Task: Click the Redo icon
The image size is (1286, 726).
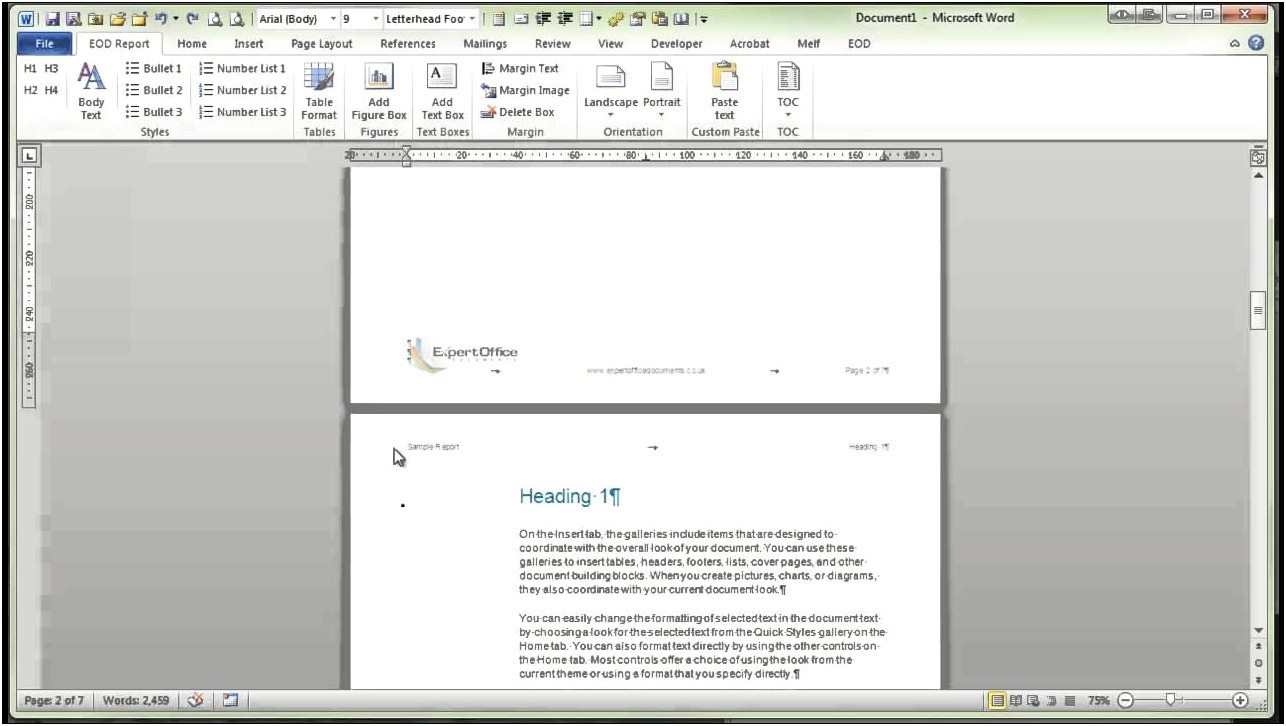Action: (x=192, y=18)
